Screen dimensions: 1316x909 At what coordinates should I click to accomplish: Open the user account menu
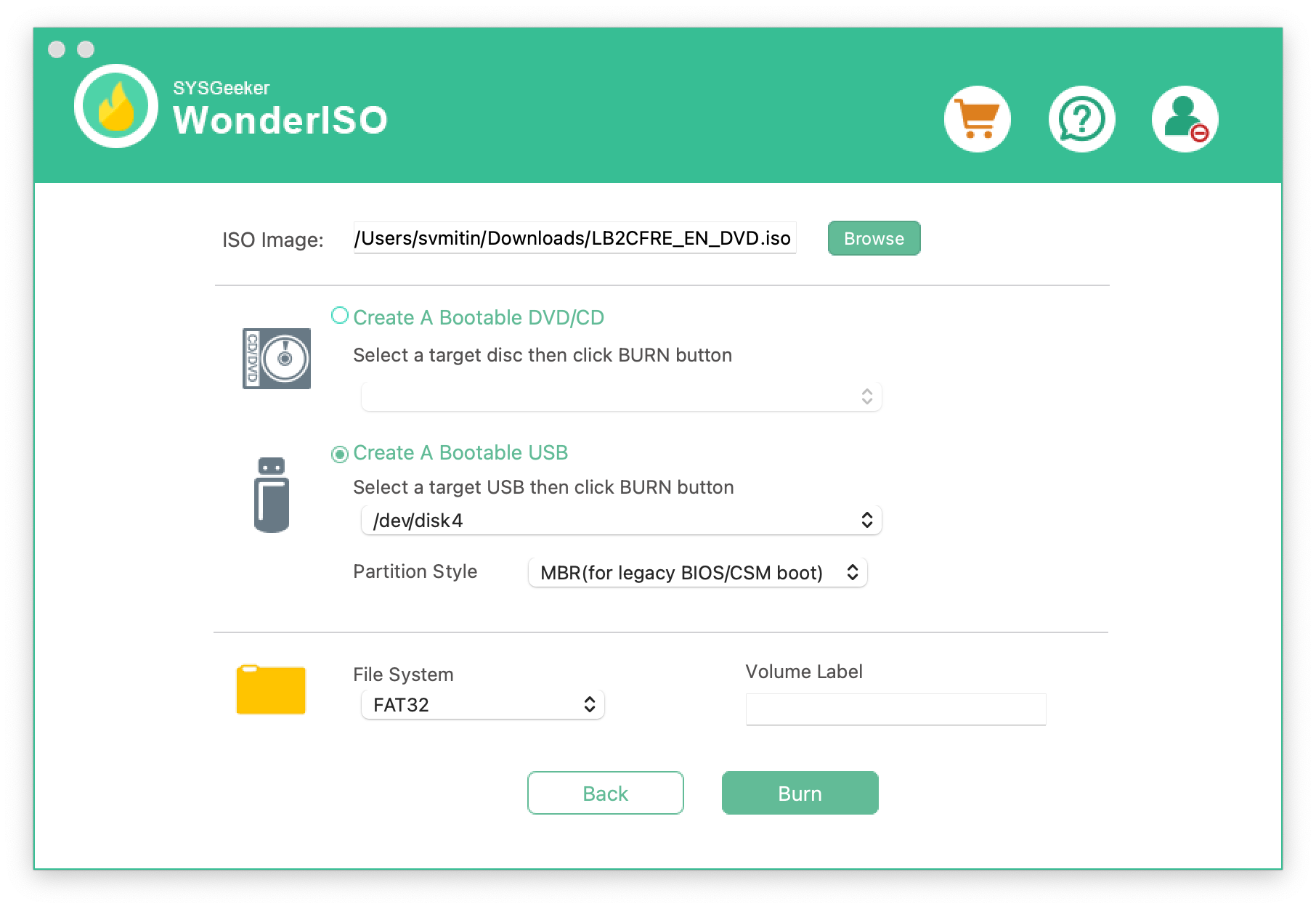click(x=1184, y=118)
